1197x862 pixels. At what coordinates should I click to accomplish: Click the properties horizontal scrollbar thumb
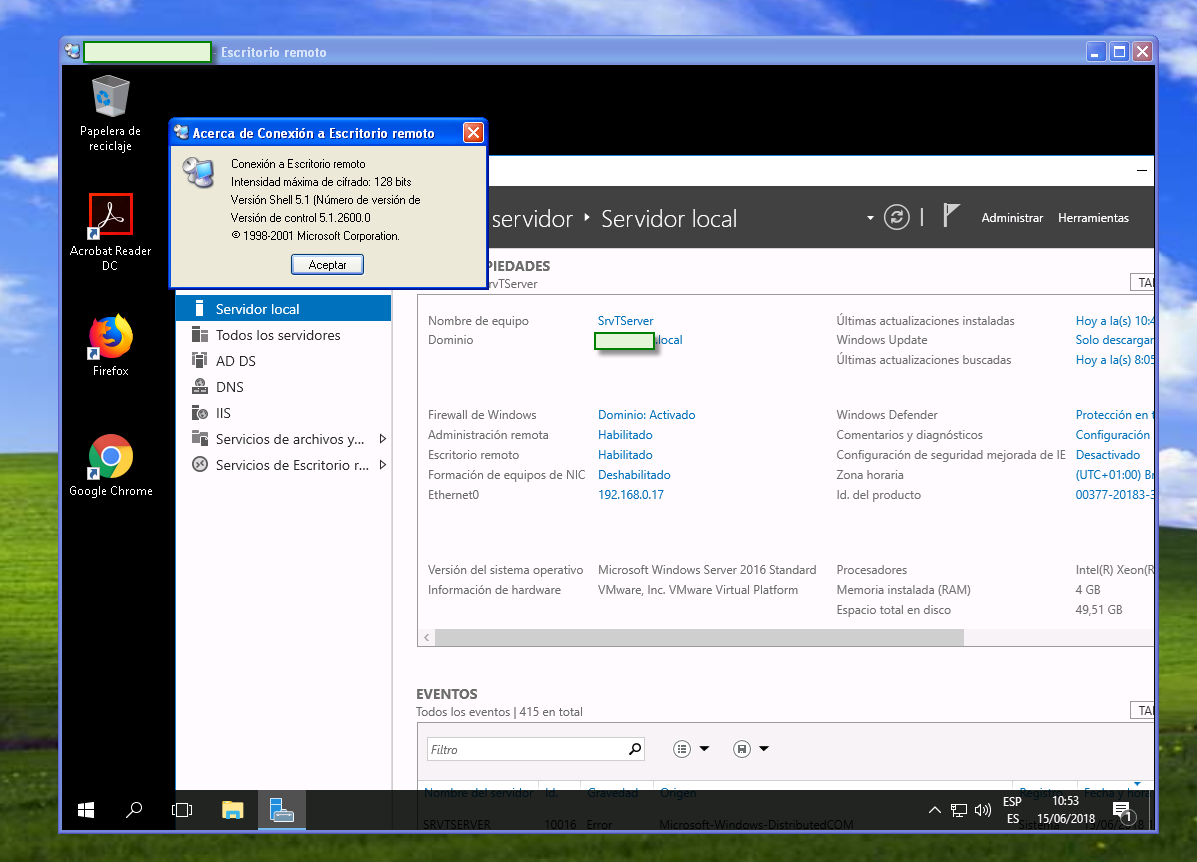coord(699,637)
